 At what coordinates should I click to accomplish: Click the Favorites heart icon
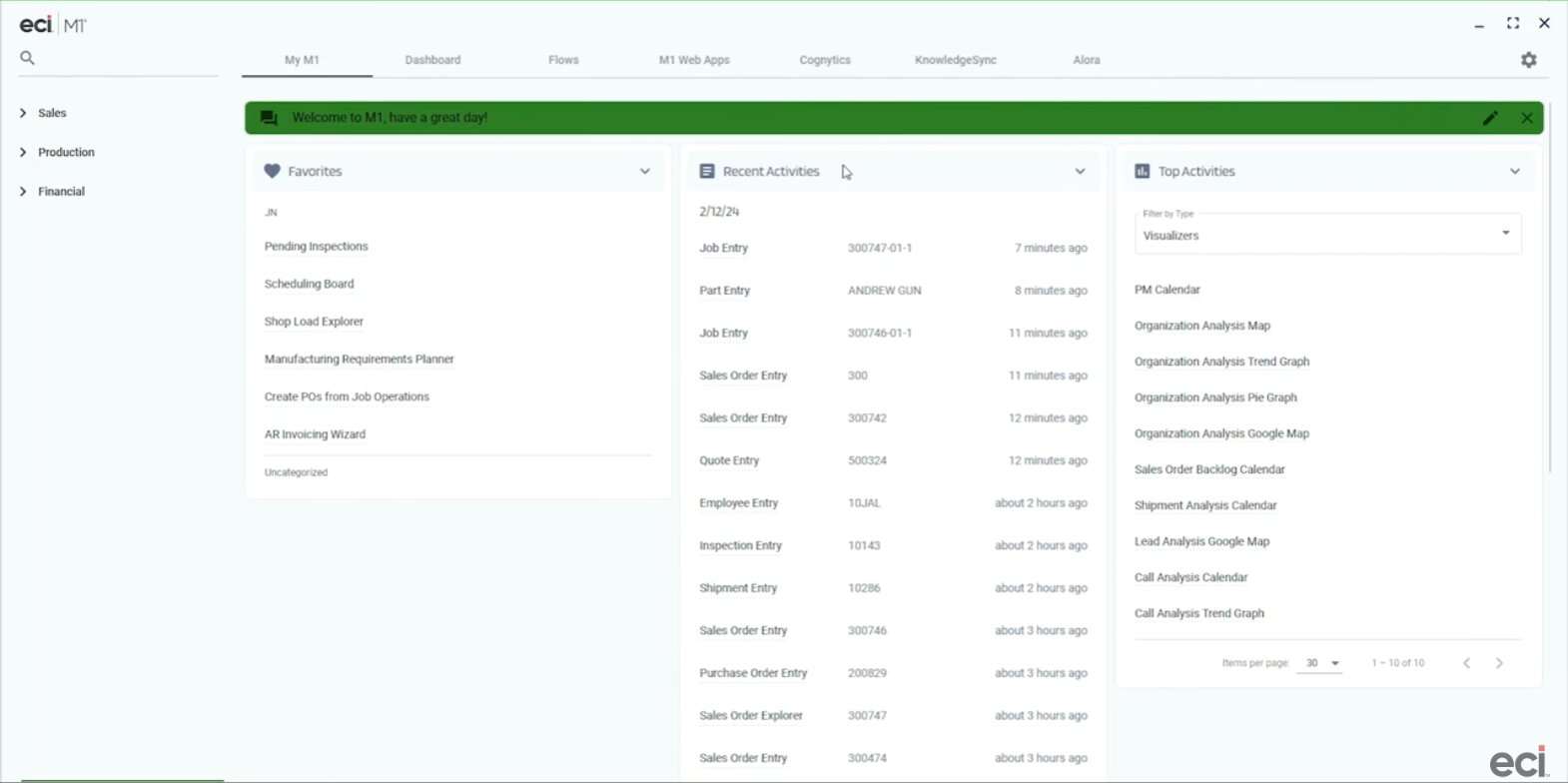[x=272, y=172]
